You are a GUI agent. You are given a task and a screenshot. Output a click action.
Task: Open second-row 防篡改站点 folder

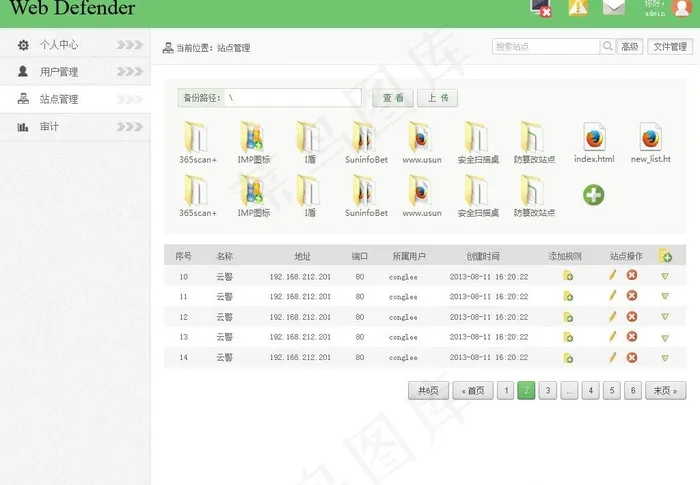(534, 196)
